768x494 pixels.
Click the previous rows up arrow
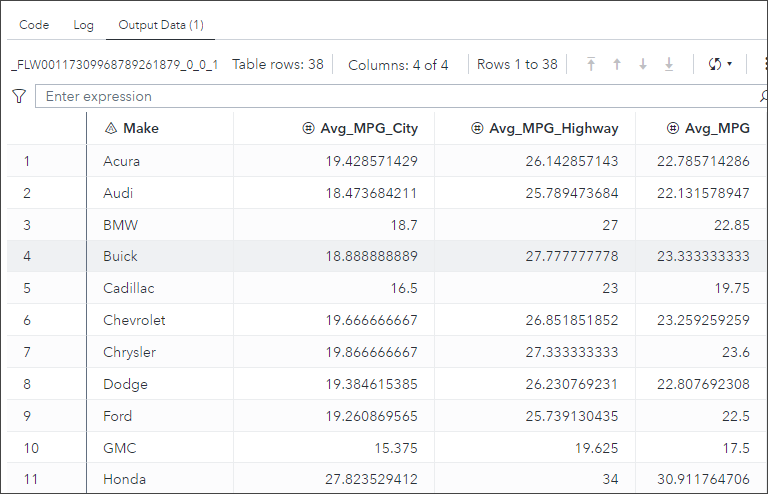click(617, 64)
